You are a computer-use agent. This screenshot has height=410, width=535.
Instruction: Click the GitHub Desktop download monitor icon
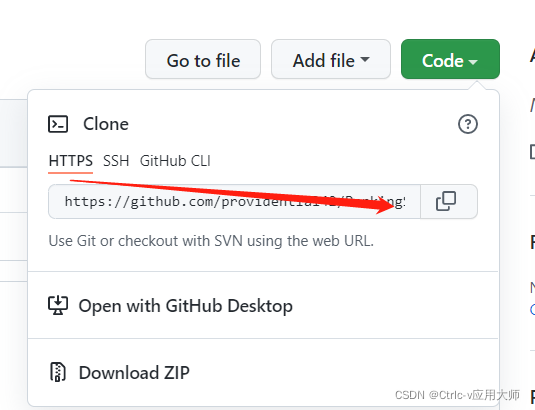tap(58, 305)
